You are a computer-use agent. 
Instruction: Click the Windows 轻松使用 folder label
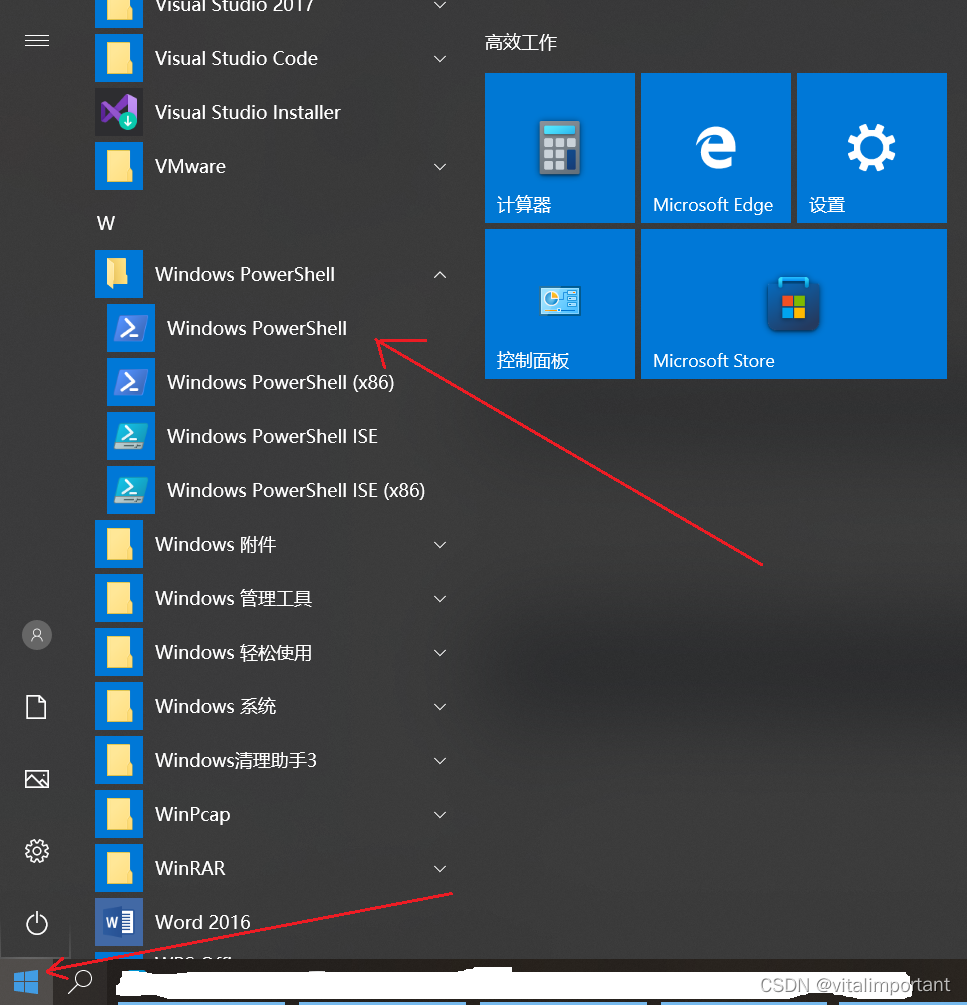233,652
